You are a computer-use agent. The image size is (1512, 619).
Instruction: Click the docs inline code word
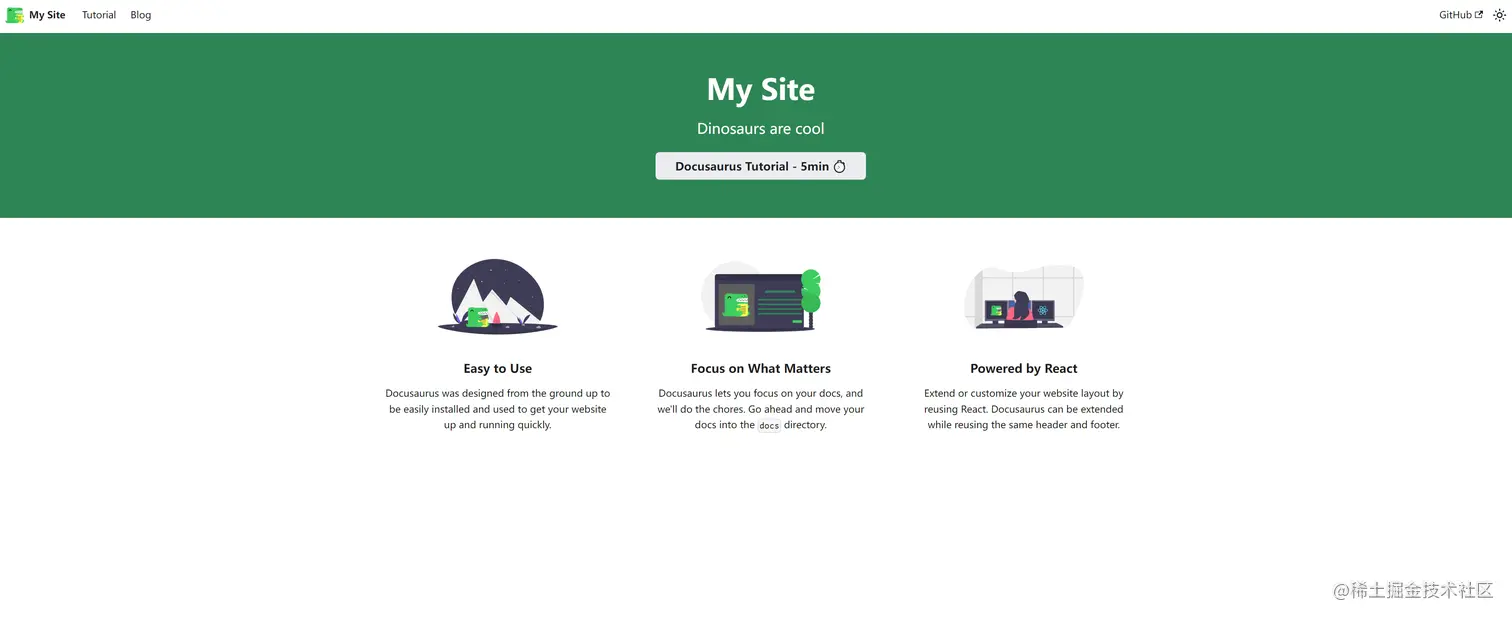click(769, 425)
